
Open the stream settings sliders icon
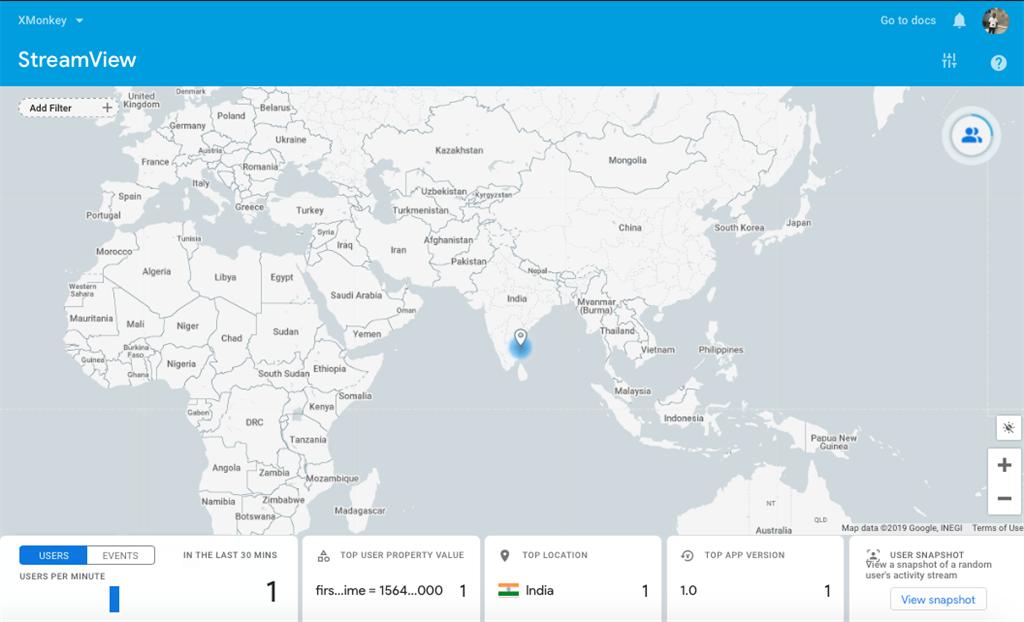tap(949, 61)
